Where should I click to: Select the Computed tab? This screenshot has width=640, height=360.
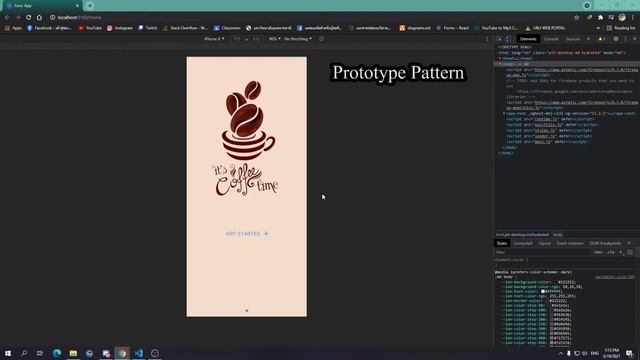pos(523,243)
